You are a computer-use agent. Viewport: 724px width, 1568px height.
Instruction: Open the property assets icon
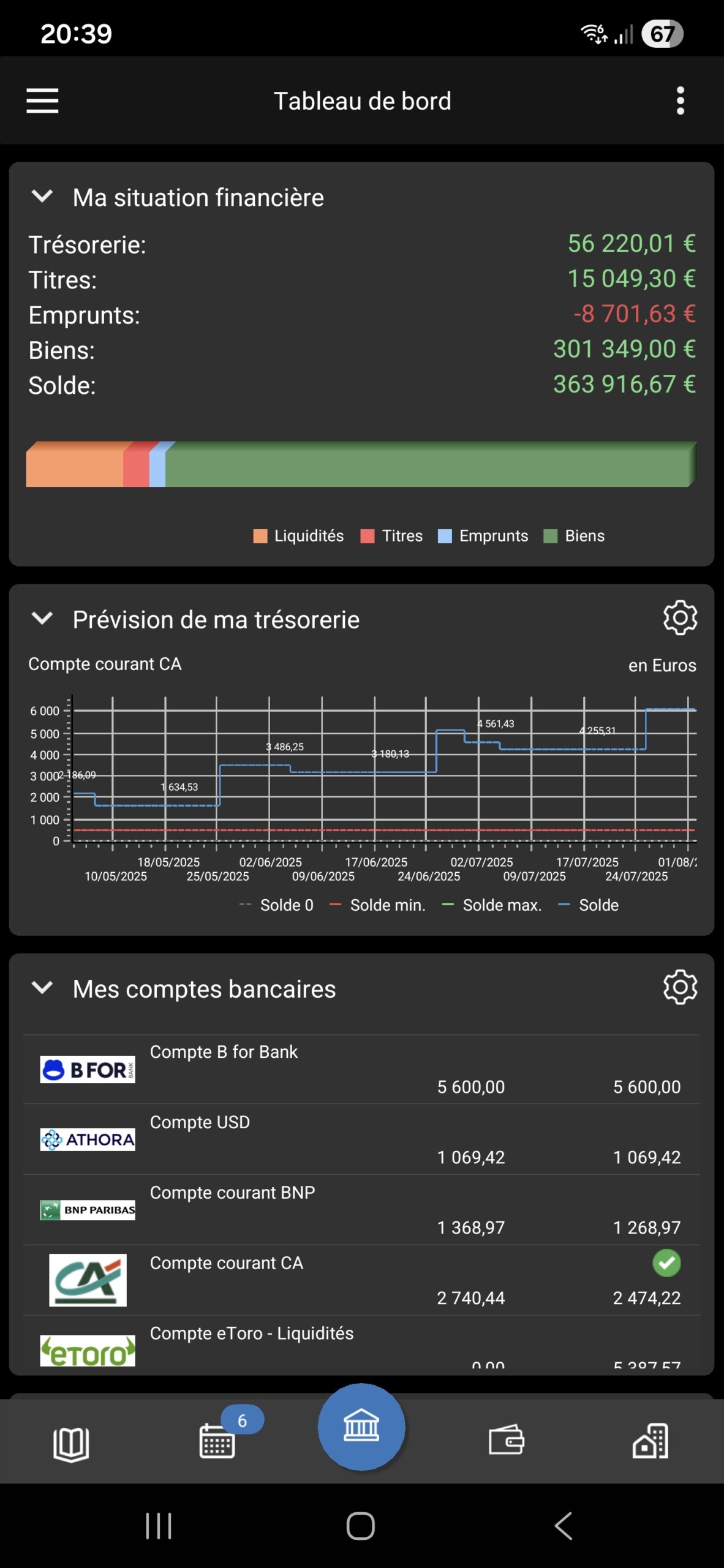[x=650, y=1441]
